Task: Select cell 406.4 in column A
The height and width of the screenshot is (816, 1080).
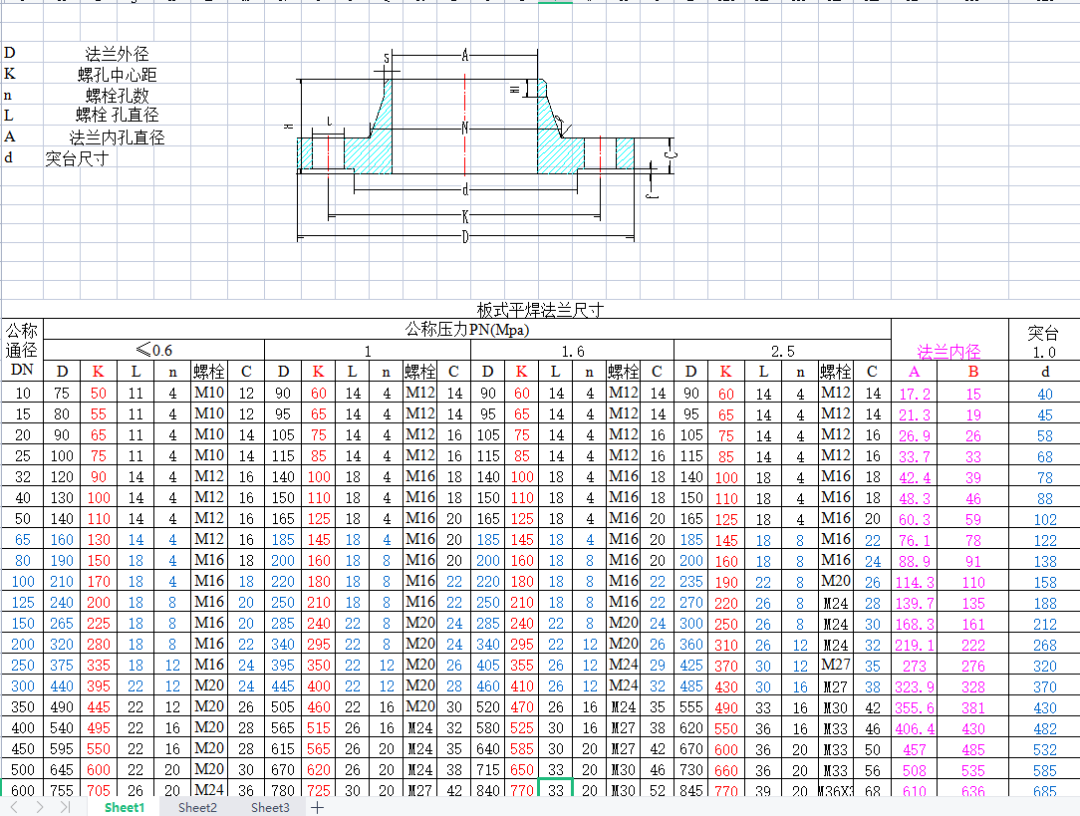Action: 914,729
